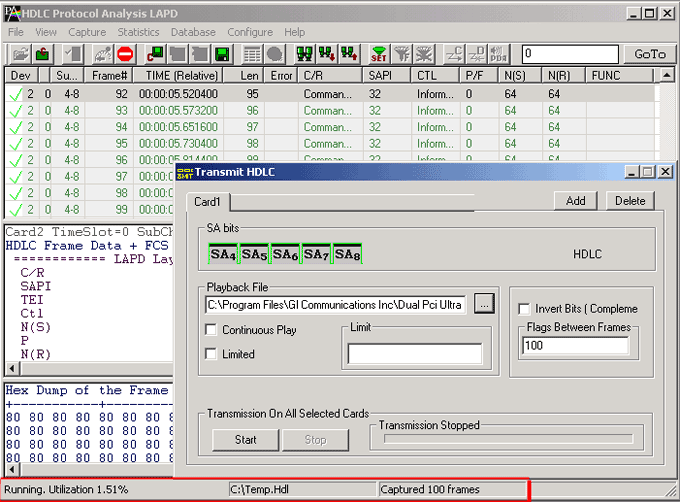
Task: Open the Configure menu
Action: coord(250,32)
